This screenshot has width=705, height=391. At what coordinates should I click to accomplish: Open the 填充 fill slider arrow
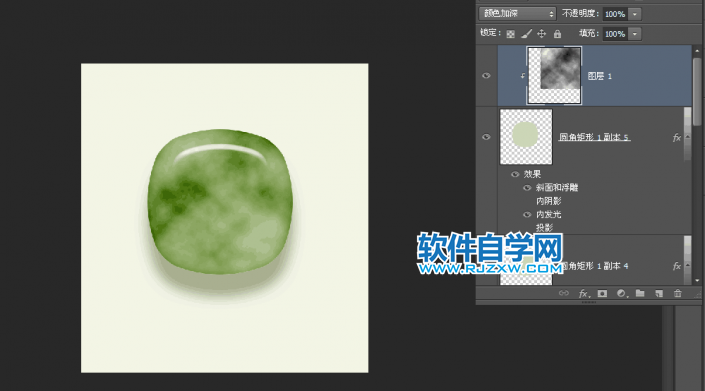pos(635,34)
